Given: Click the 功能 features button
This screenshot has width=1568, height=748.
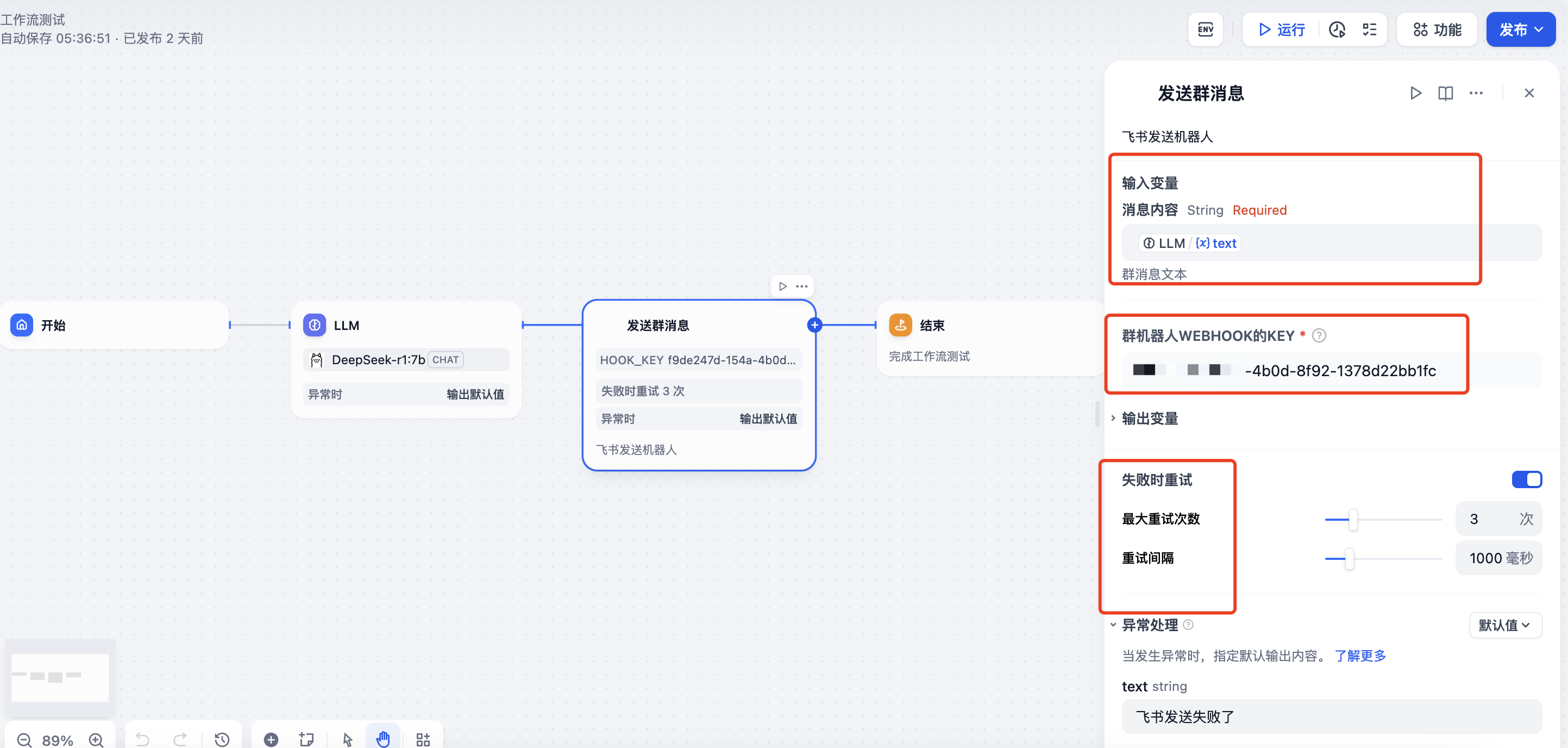Looking at the screenshot, I should point(1437,29).
